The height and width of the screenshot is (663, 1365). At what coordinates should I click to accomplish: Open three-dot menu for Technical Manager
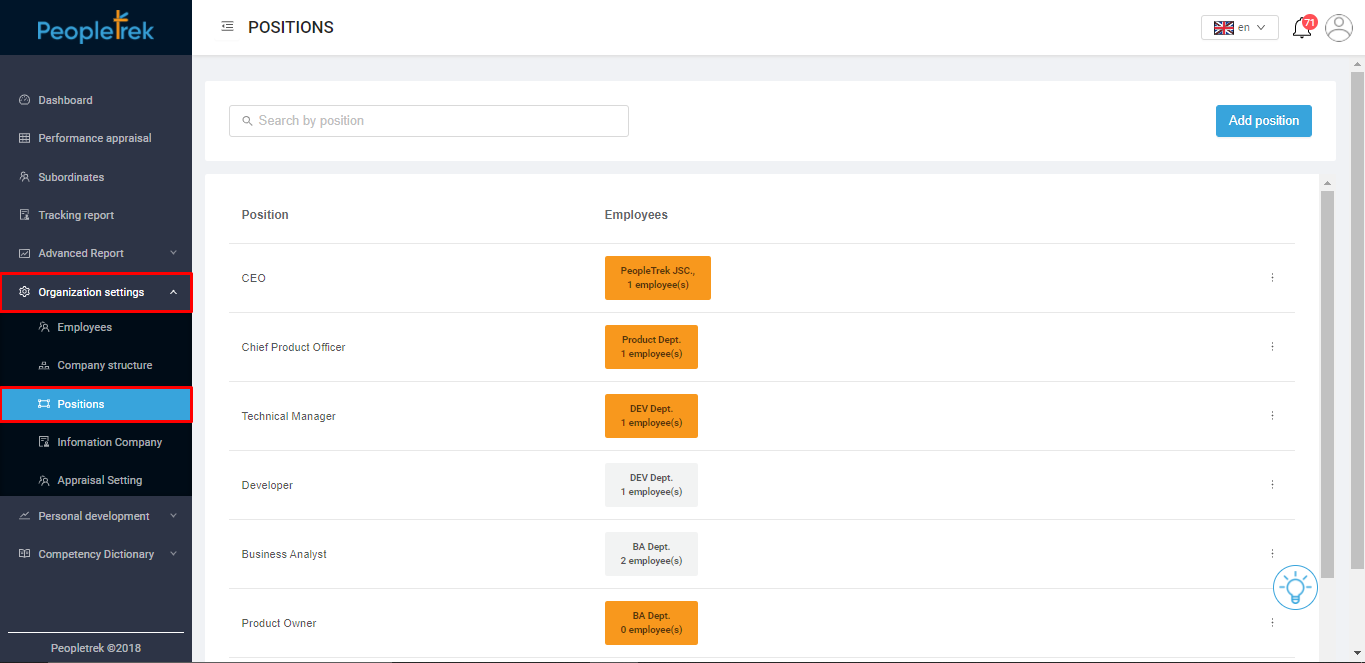point(1272,416)
